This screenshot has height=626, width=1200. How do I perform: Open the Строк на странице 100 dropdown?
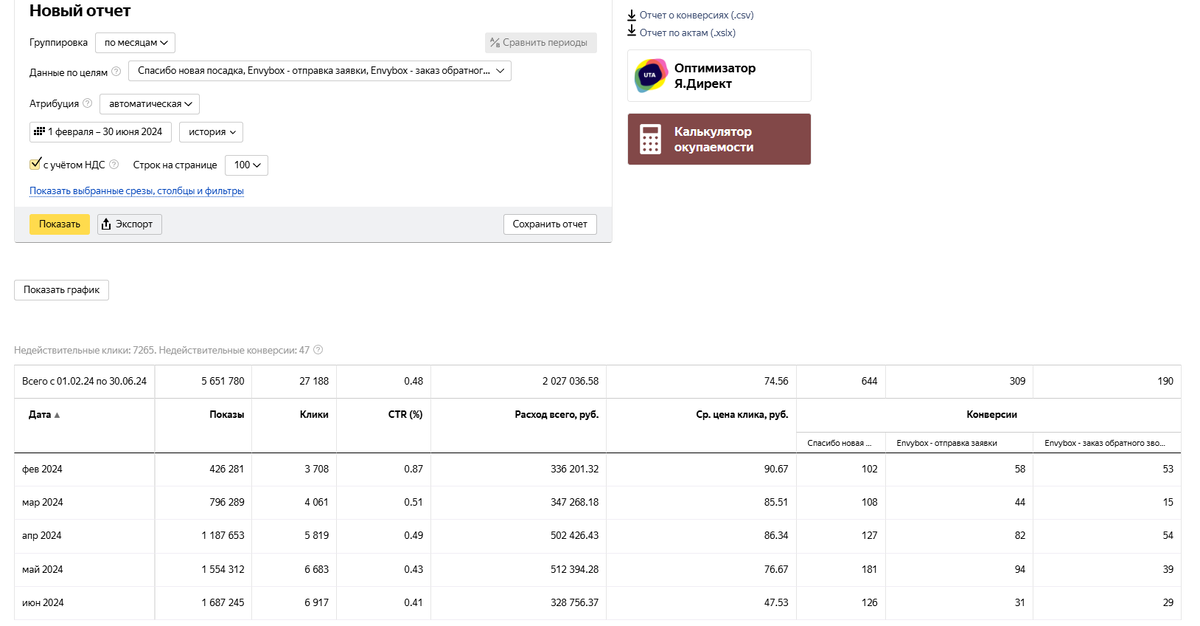(246, 165)
